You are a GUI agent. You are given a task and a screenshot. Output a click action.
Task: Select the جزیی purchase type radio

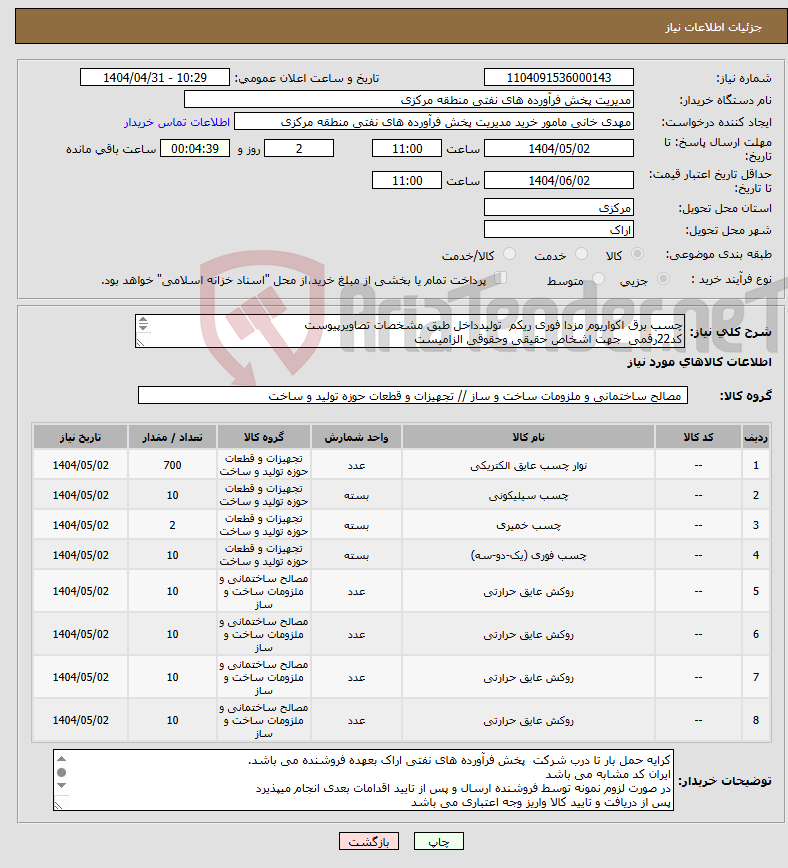663,279
